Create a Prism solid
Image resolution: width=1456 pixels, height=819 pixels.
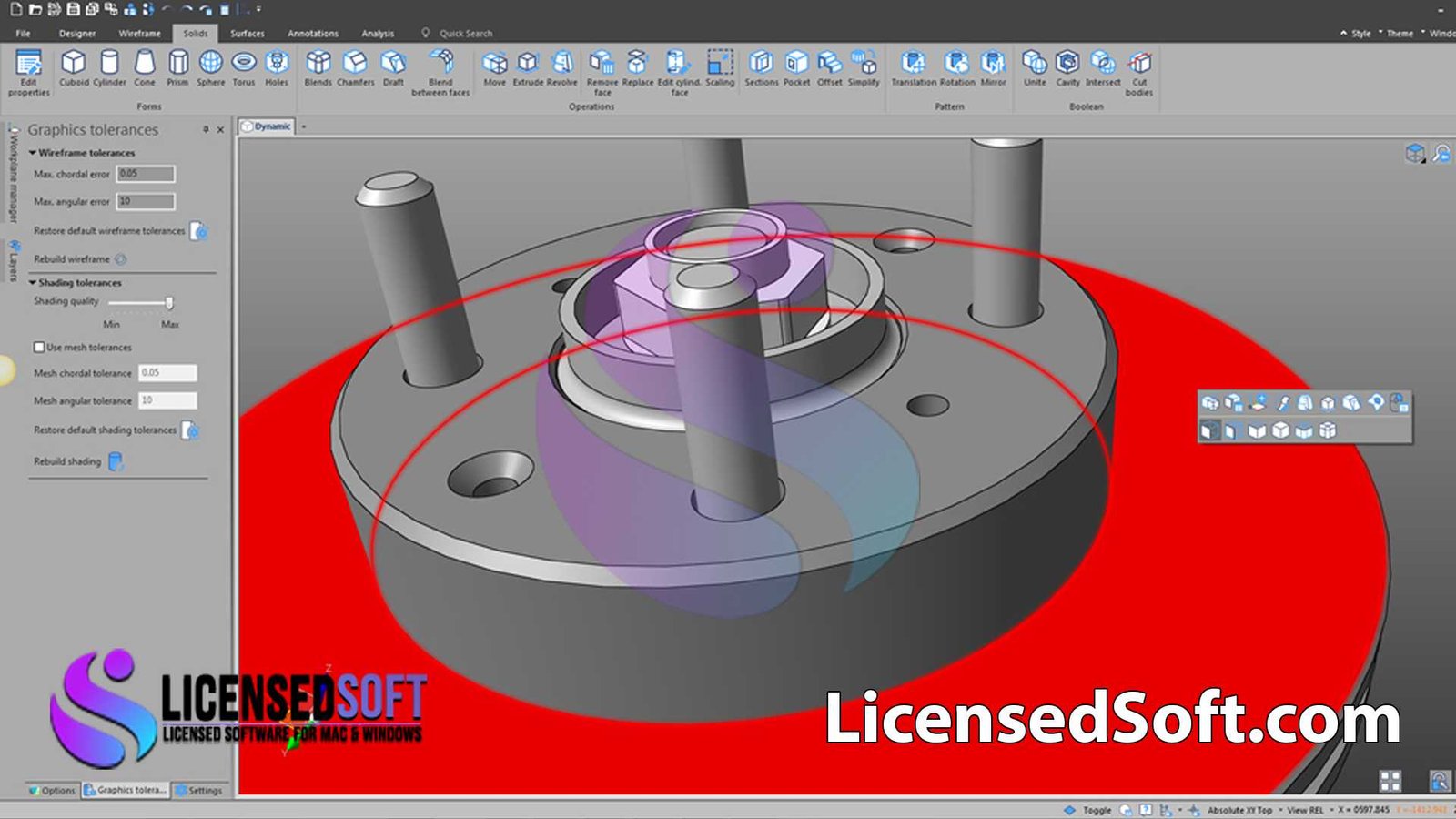[178, 69]
